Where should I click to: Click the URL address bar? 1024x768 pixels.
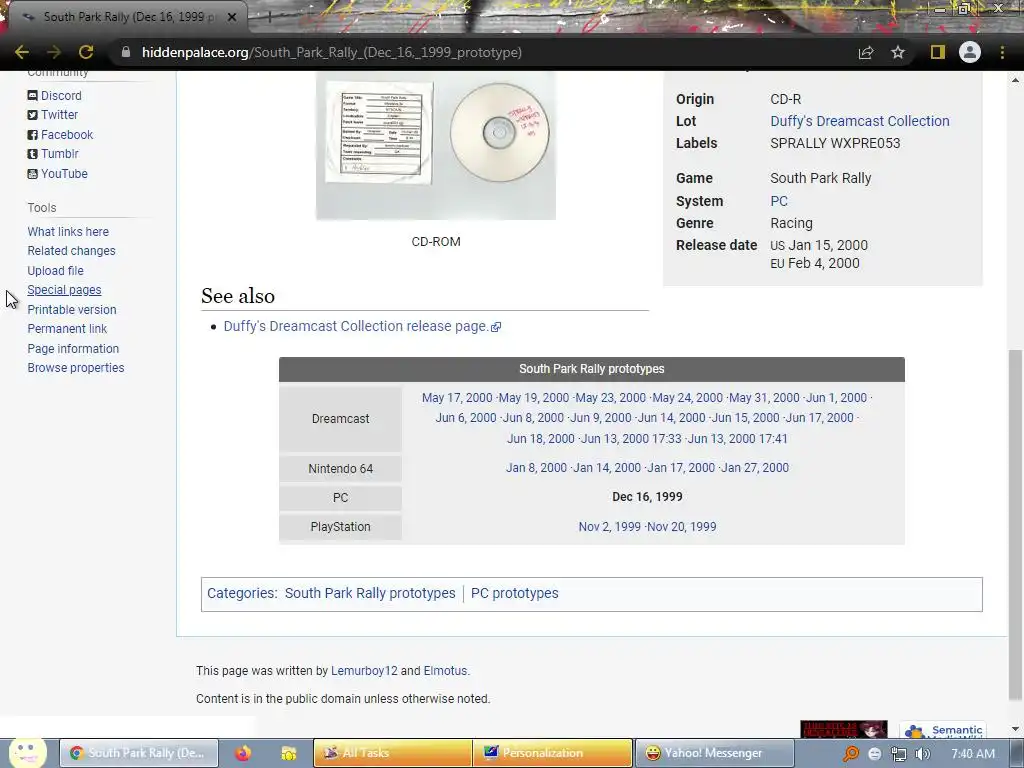tap(483, 52)
